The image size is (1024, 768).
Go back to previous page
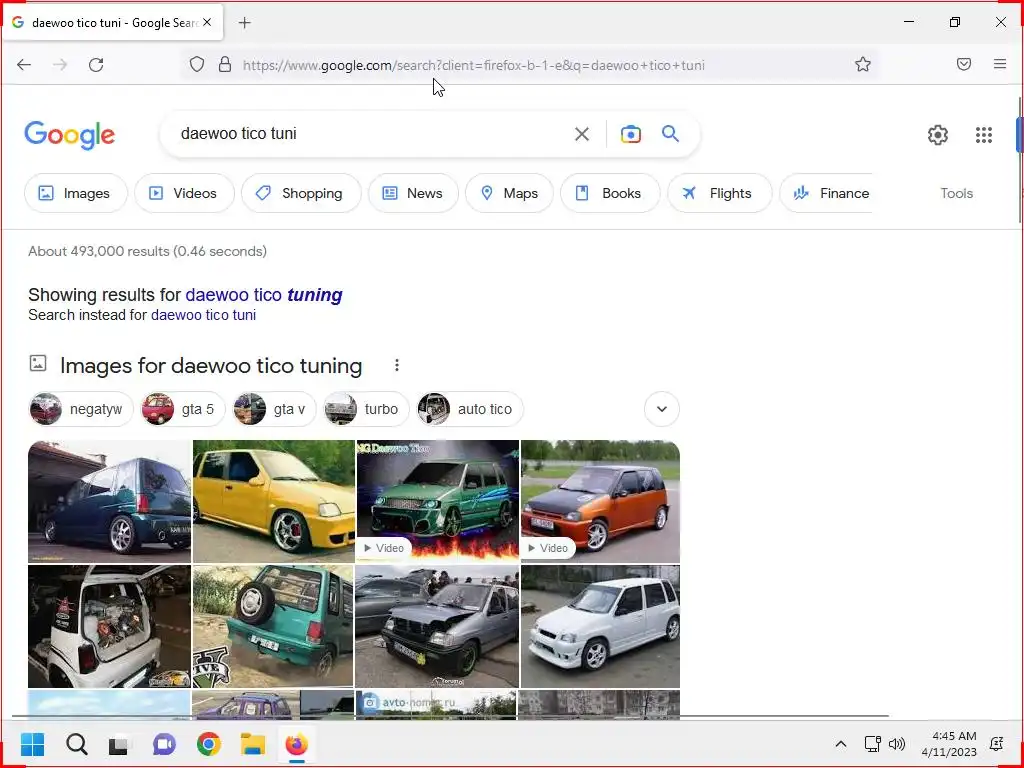point(24,65)
